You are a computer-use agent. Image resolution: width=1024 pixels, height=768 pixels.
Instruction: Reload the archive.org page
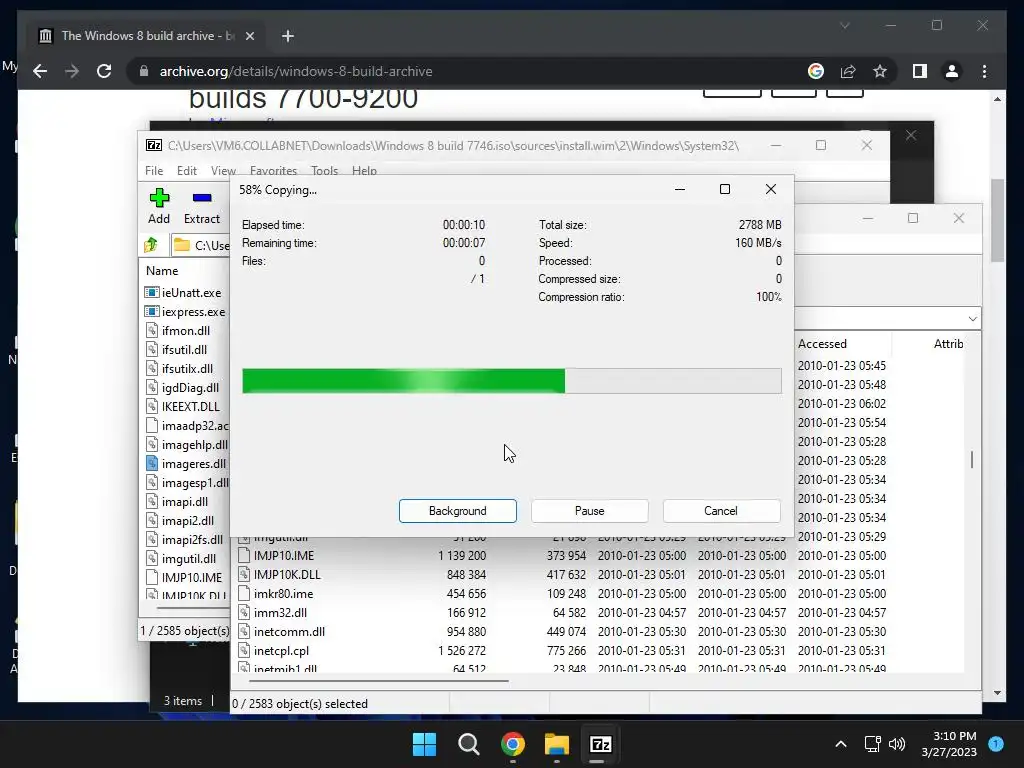coord(104,71)
